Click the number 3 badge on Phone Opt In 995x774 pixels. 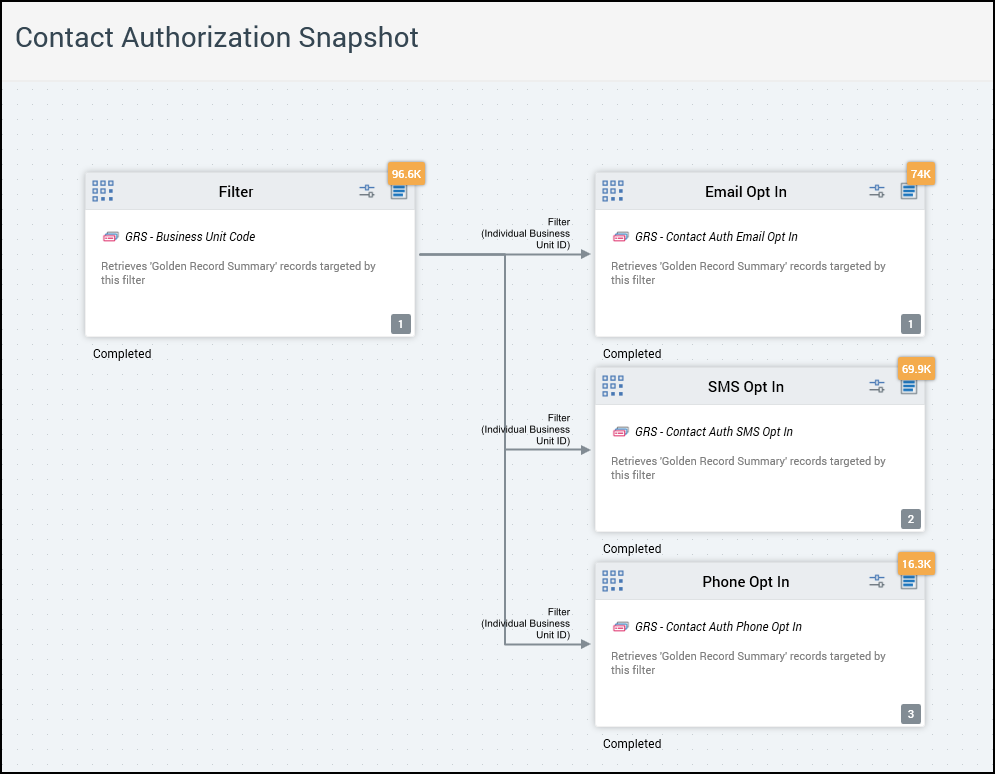click(910, 714)
